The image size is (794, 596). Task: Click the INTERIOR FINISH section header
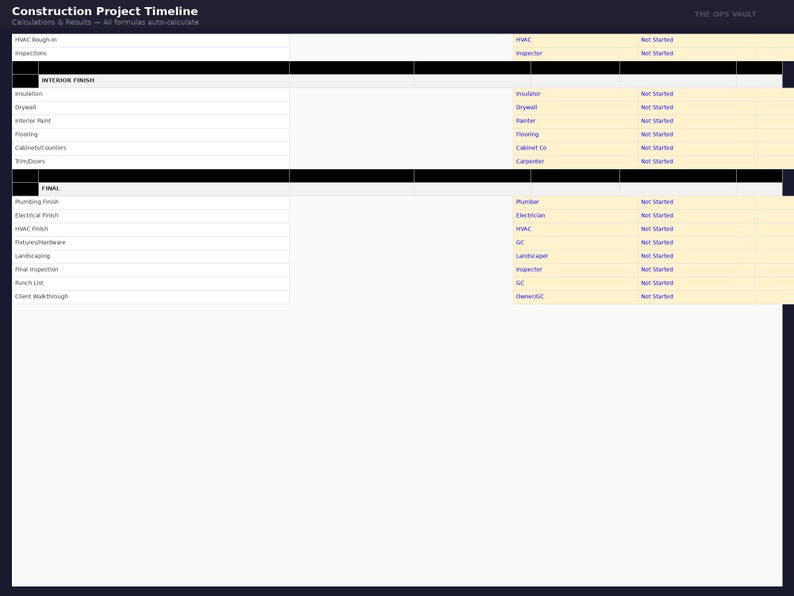pos(164,81)
